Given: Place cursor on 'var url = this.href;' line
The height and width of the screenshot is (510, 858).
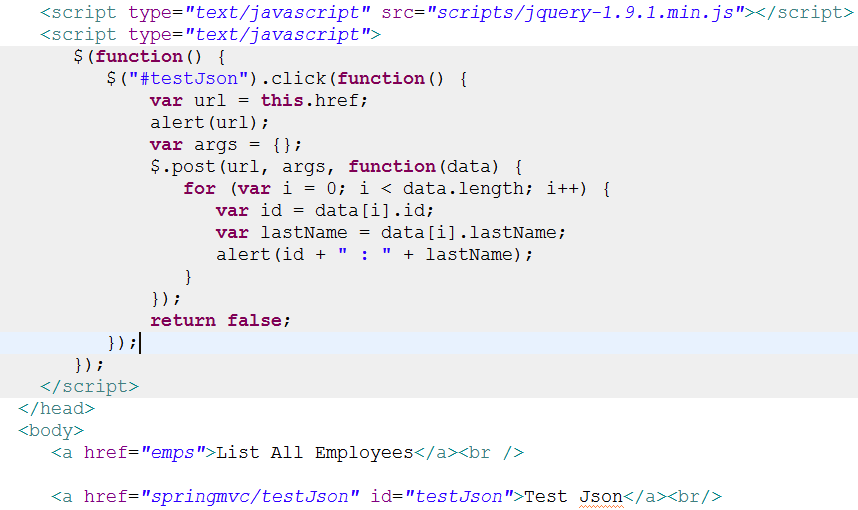Looking at the screenshot, I should [x=259, y=101].
